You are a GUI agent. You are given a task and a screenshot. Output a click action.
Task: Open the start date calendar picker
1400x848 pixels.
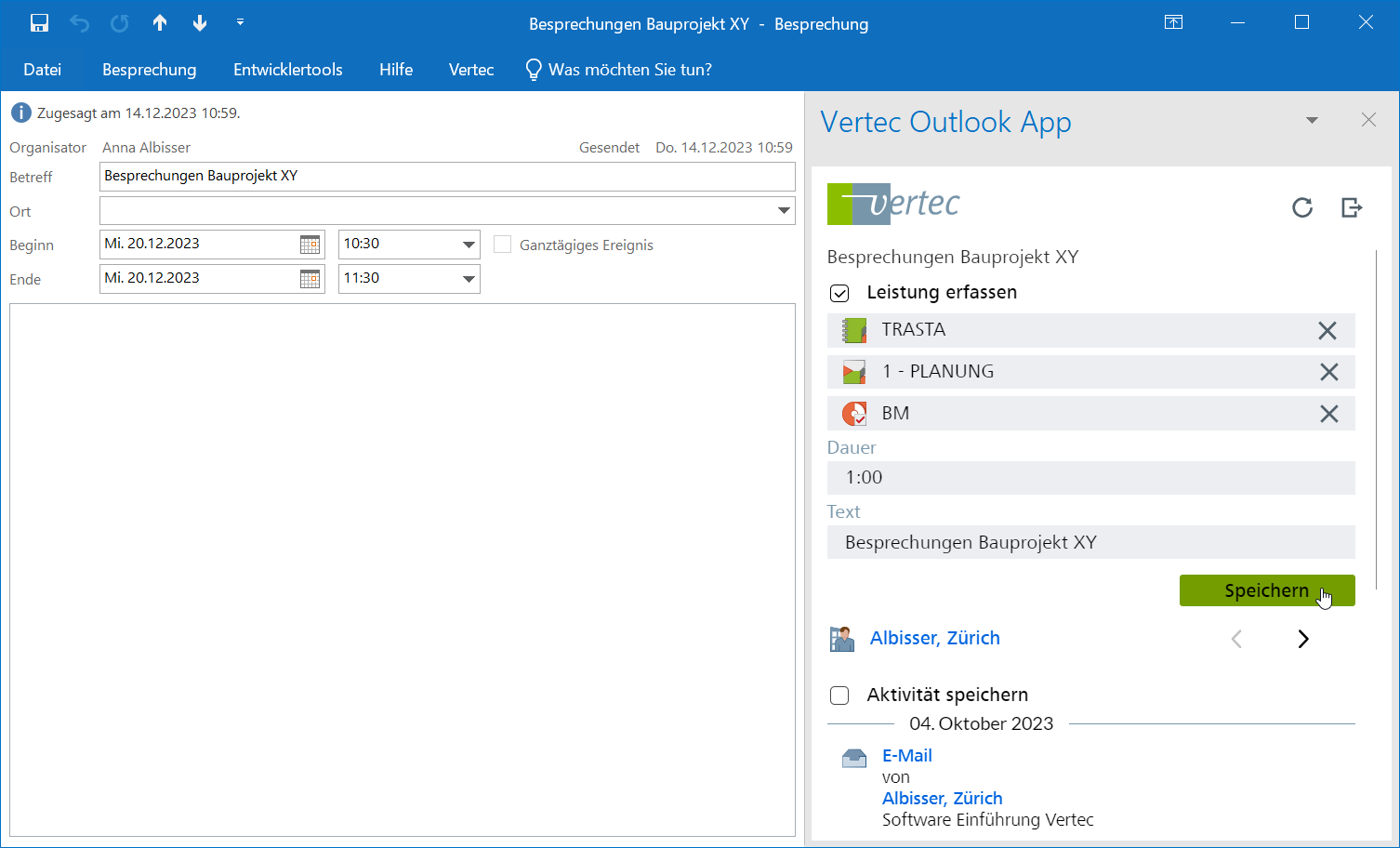tap(310, 245)
